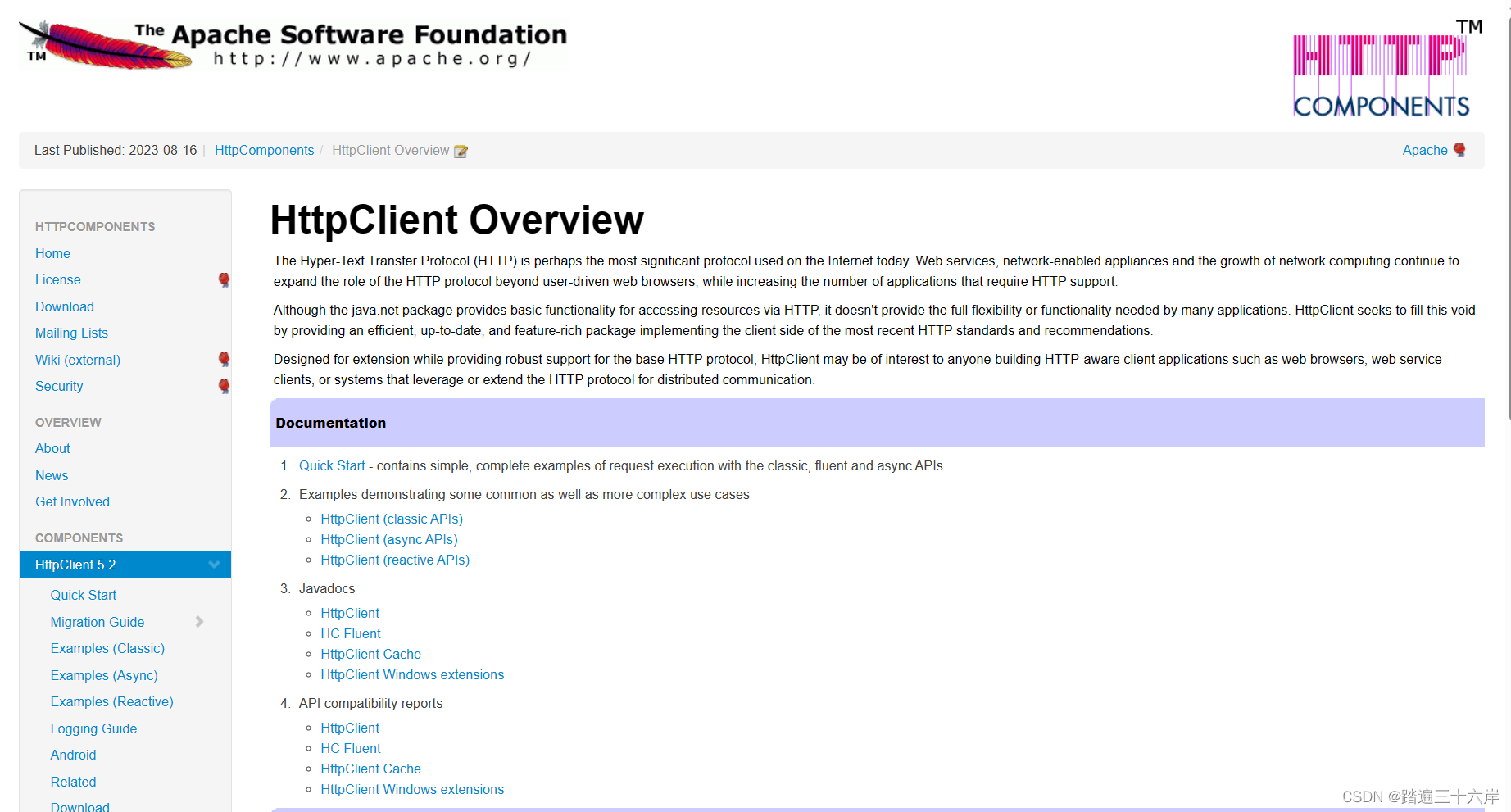Screen dimensions: 1511x812
Task: Click the Documentation section header
Action: (877, 423)
